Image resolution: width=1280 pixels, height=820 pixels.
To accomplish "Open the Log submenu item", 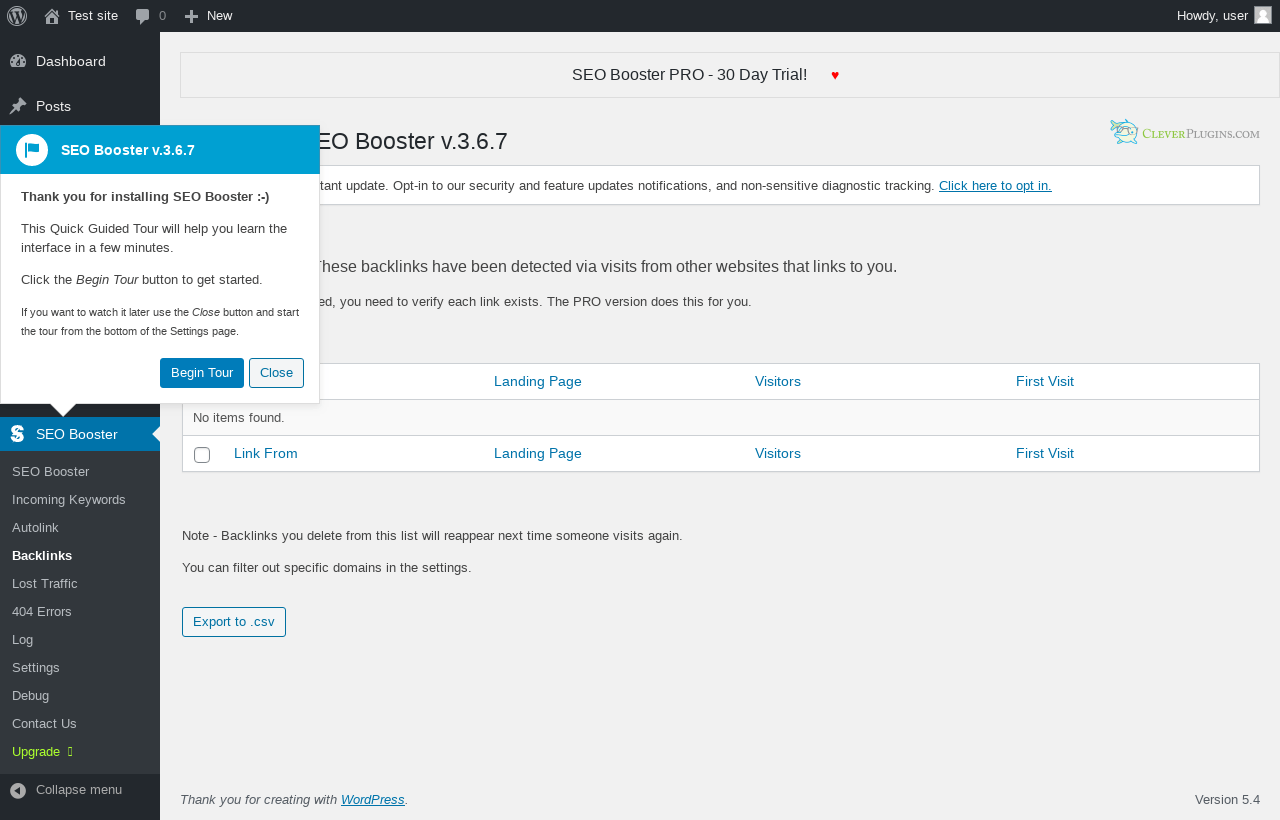I will coord(22,639).
